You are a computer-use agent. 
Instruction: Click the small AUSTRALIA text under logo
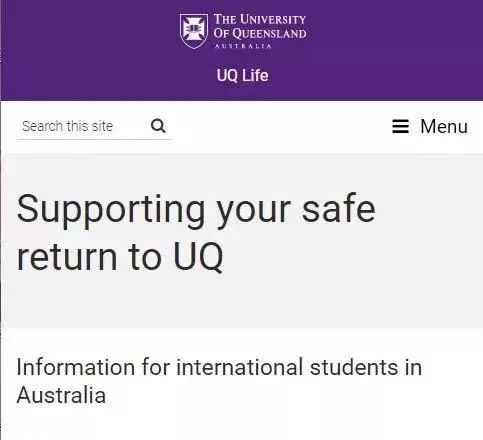(243, 46)
